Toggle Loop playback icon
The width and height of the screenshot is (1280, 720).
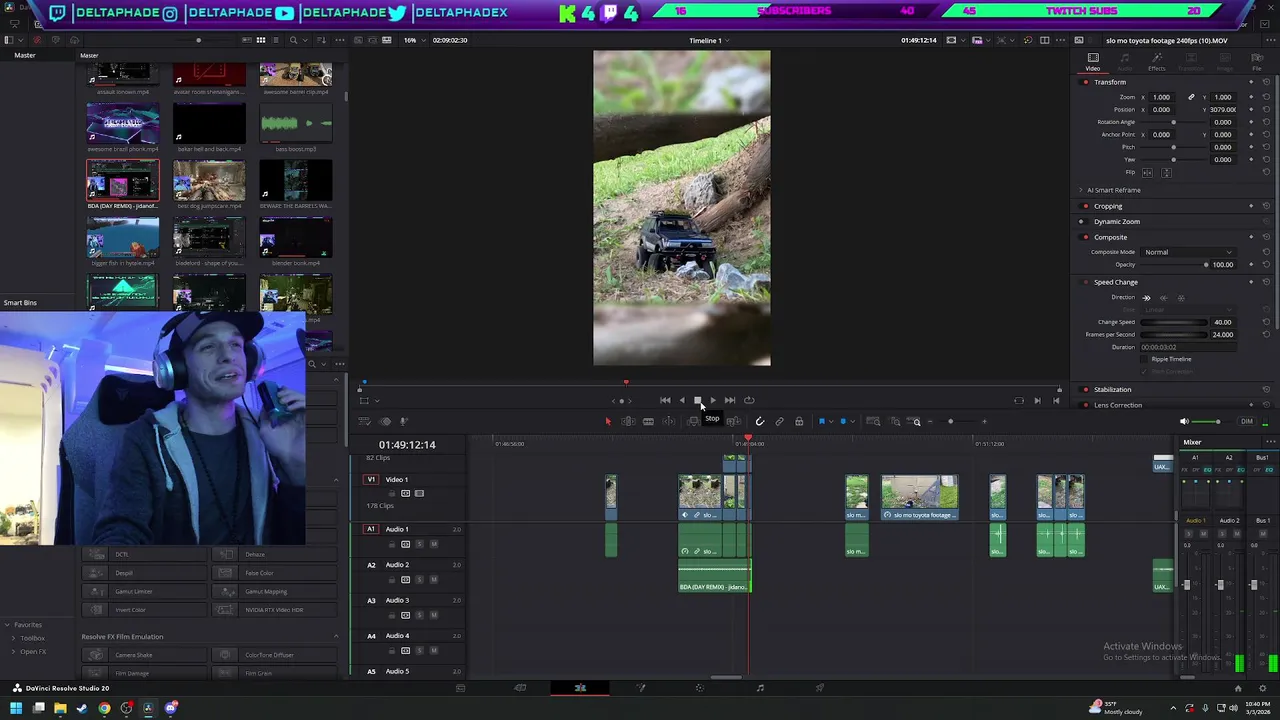point(749,400)
